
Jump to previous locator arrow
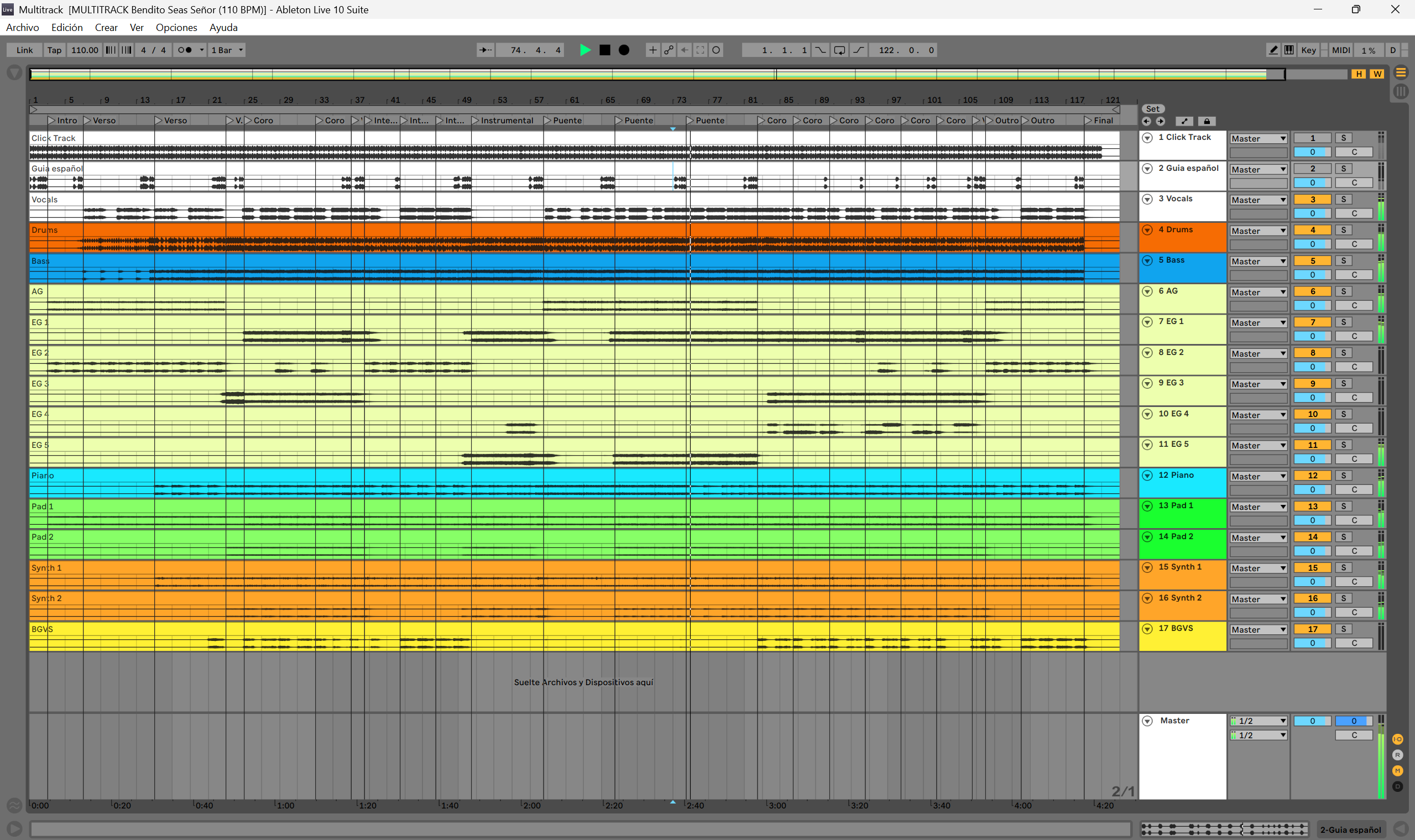coord(1147,121)
